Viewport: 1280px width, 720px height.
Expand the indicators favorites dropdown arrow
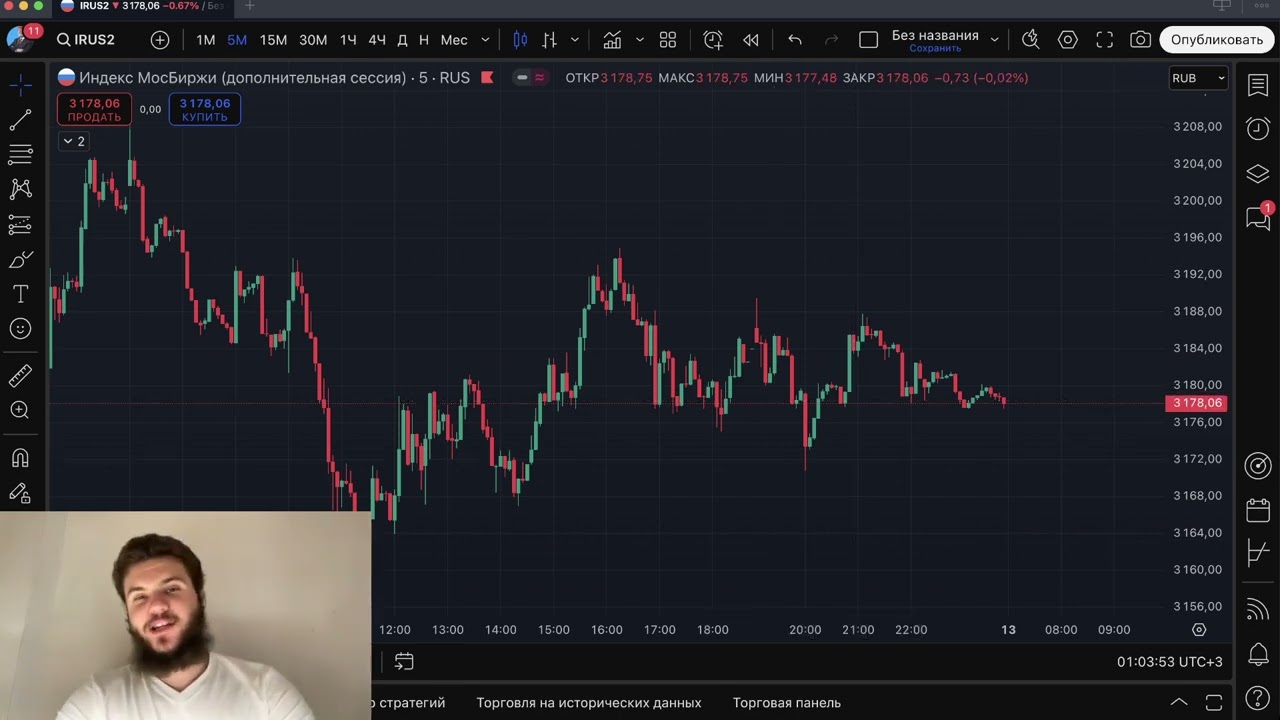click(640, 40)
